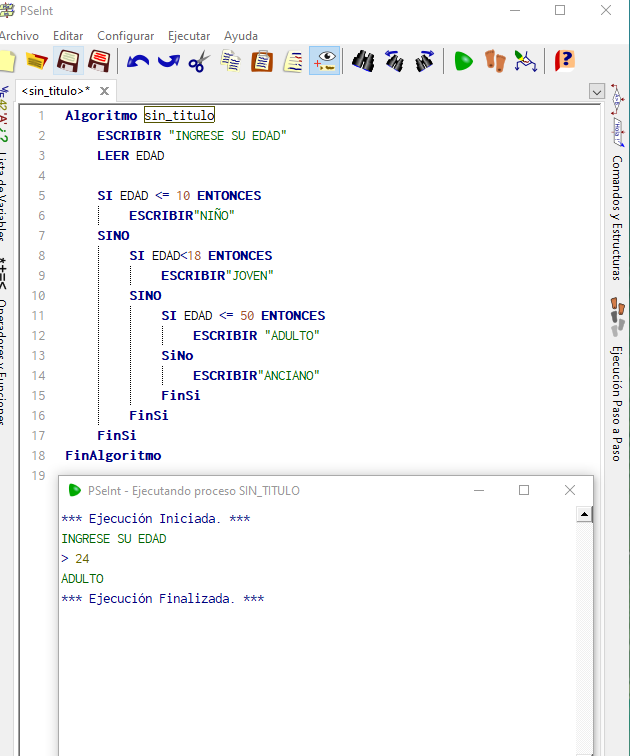Click line SI EDAD<18 ENTONCES
This screenshot has width=630, height=756.
201,256
